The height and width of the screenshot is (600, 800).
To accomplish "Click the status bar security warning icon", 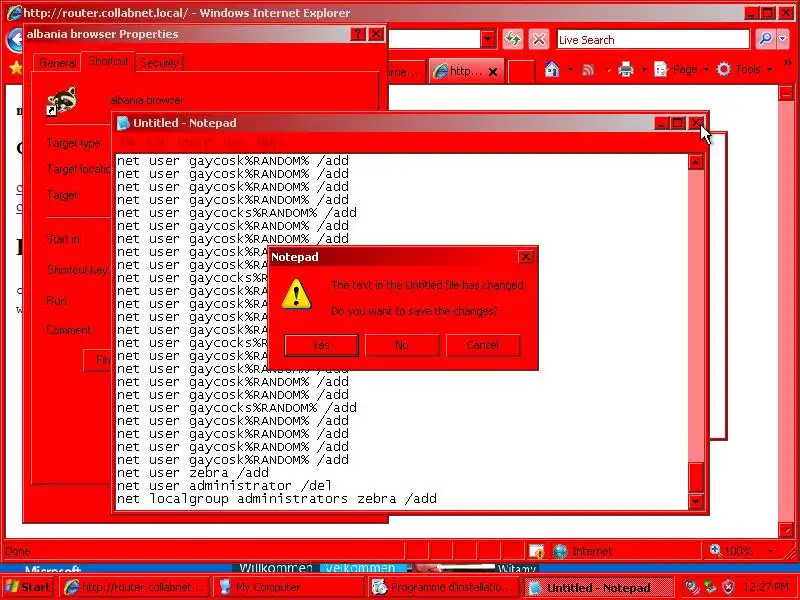I will (536, 551).
